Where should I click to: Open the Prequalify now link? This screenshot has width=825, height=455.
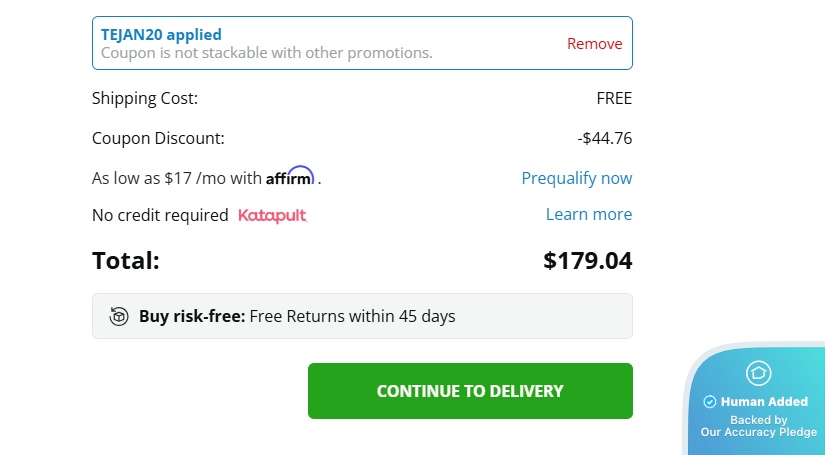tap(576, 178)
